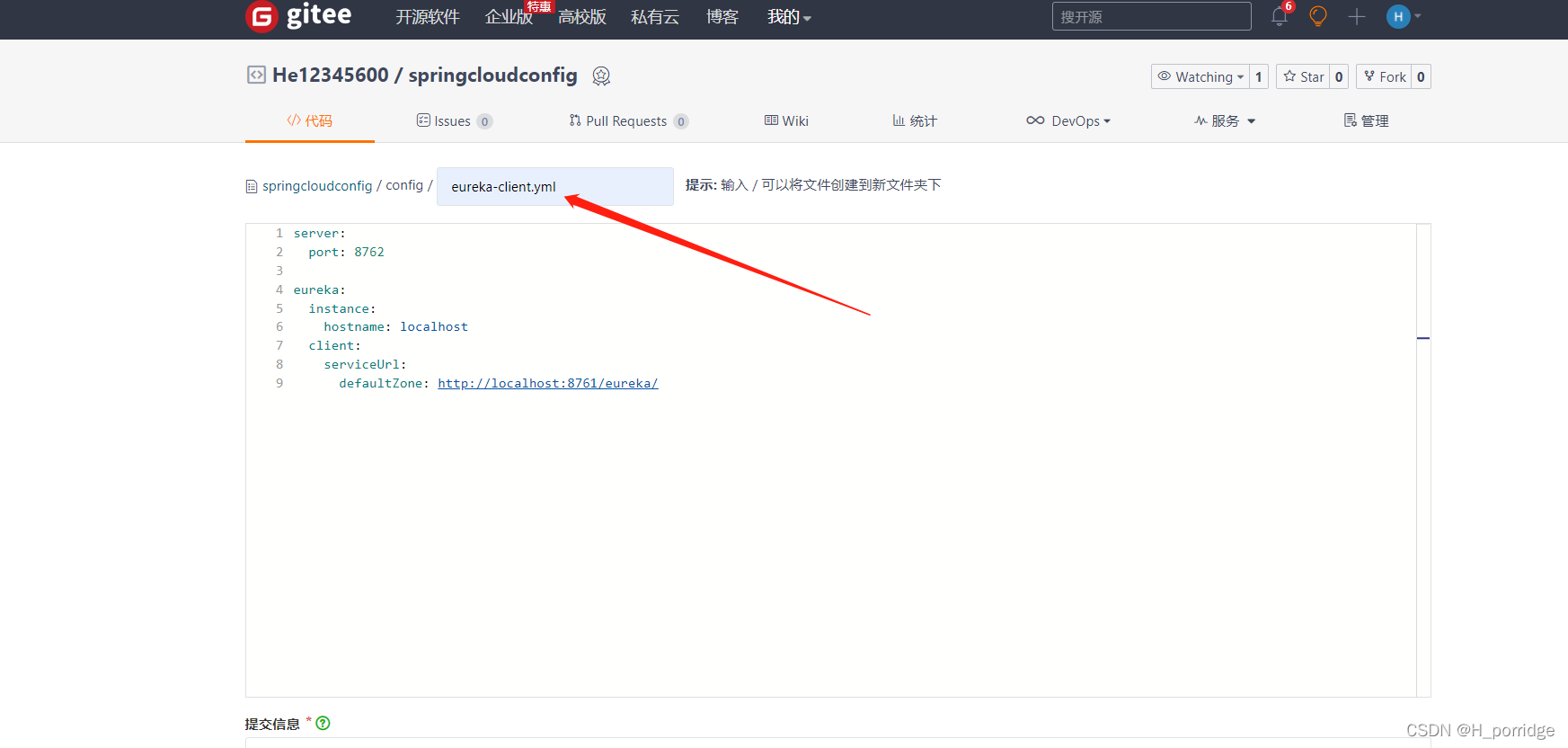The image size is (1568, 748).
Task: Open the 管理 tab
Action: click(x=1367, y=120)
